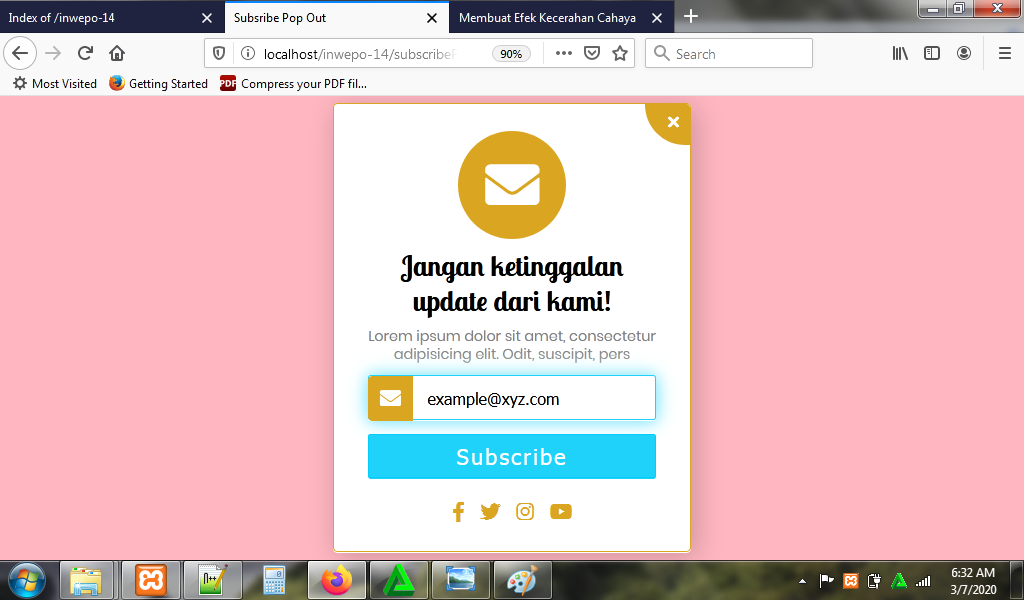Open XAMPP from the Windows taskbar
The image size is (1024, 600).
click(x=151, y=580)
